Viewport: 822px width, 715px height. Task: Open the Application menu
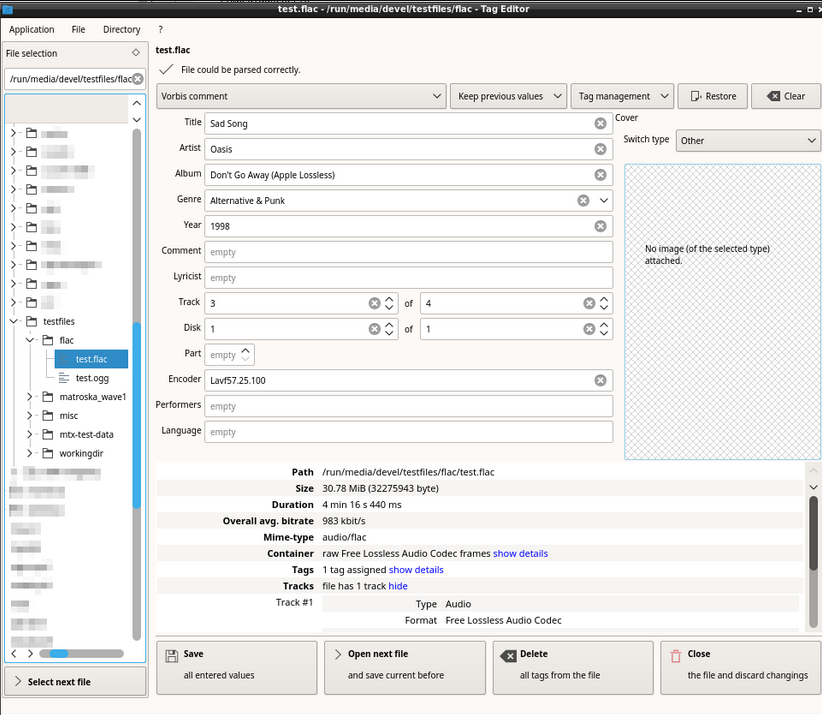[x=31, y=29]
